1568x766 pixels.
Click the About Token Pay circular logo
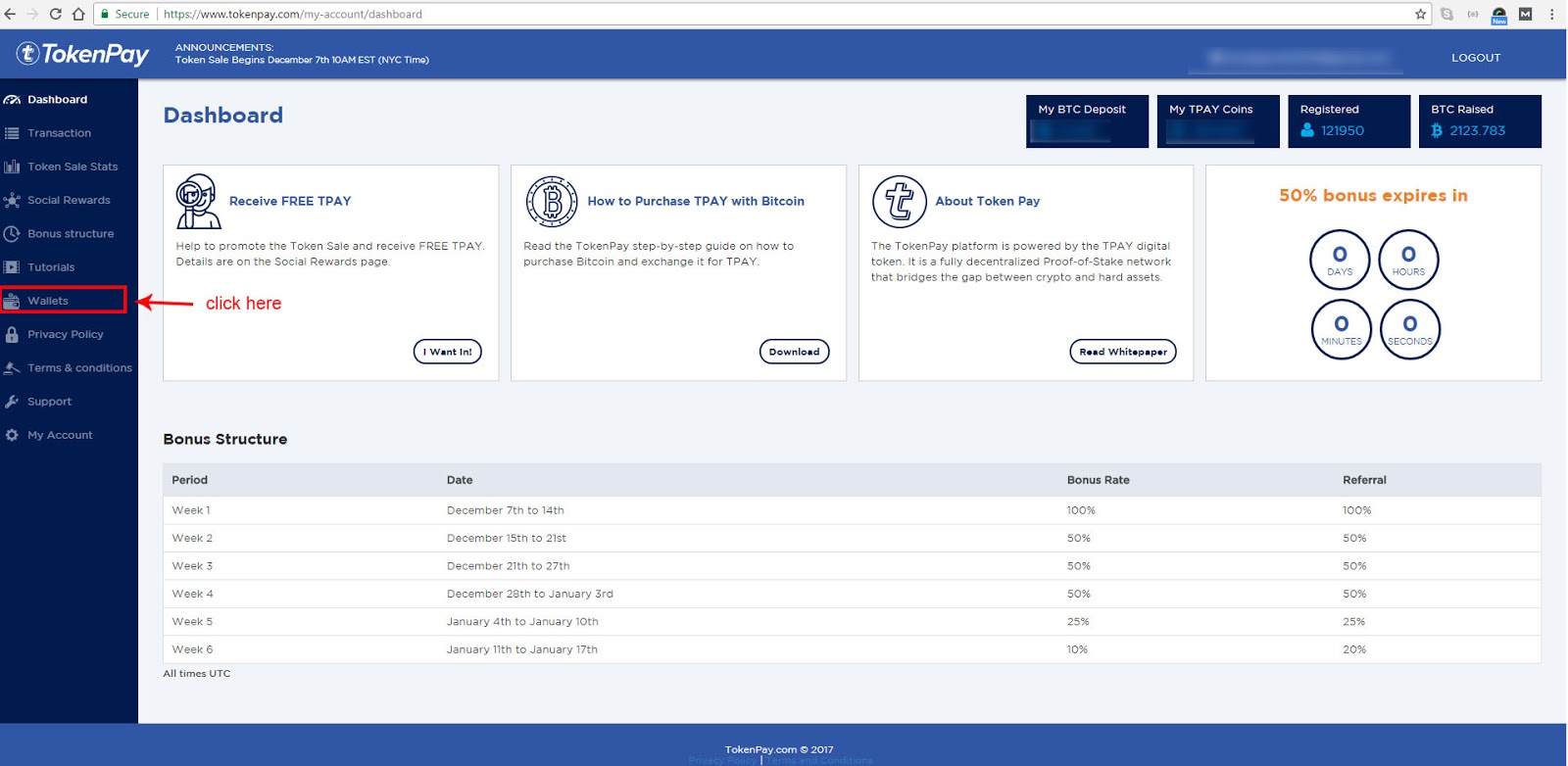coord(899,202)
